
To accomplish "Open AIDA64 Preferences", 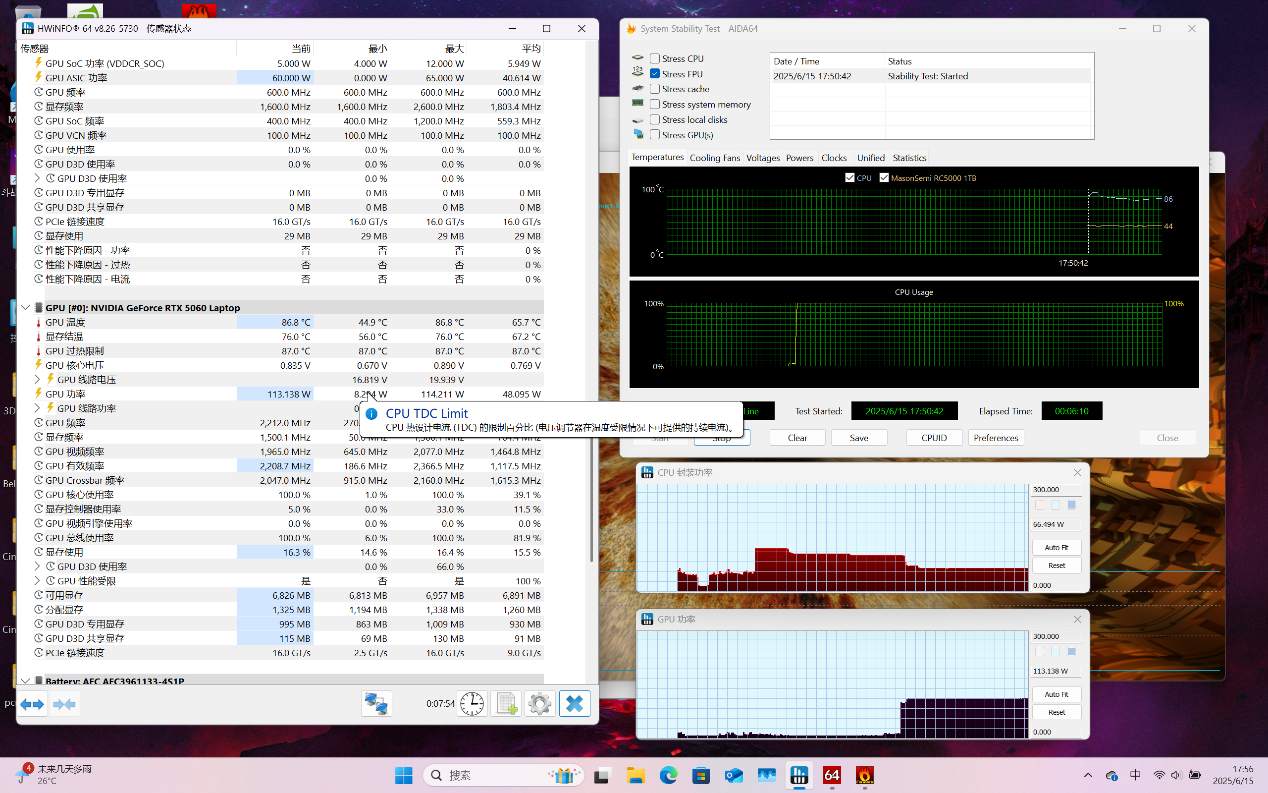I will (x=996, y=438).
